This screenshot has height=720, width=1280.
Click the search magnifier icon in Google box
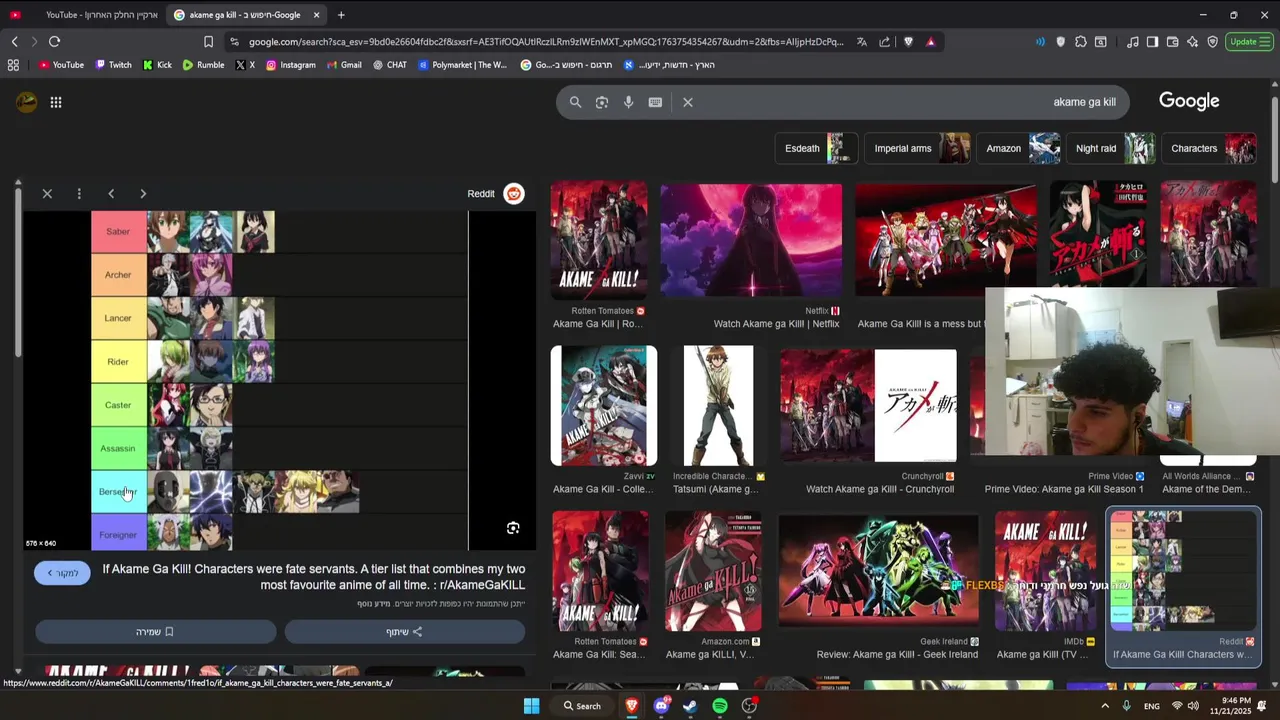pyautogui.click(x=575, y=102)
